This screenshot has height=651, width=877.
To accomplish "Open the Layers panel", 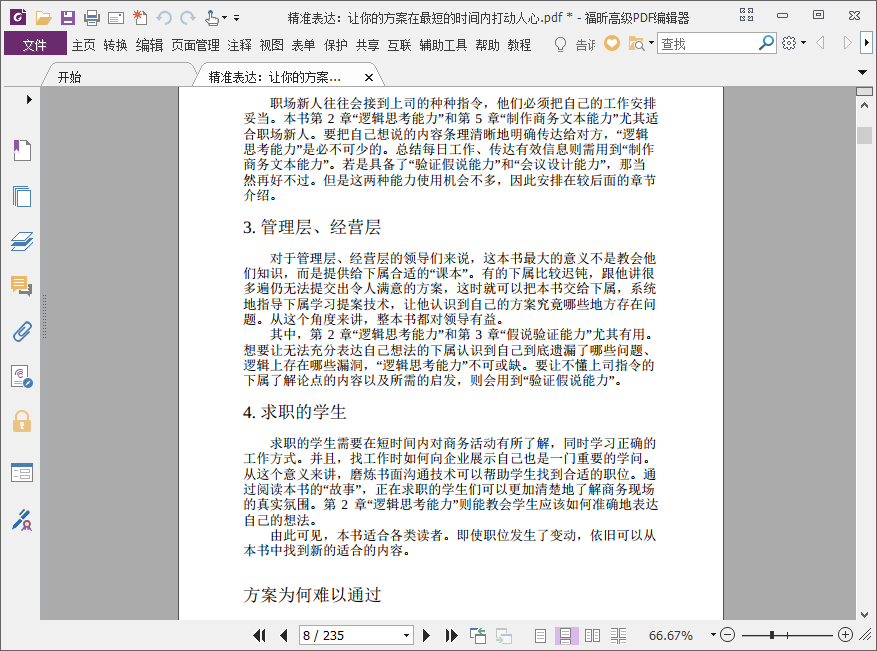I will coord(22,241).
